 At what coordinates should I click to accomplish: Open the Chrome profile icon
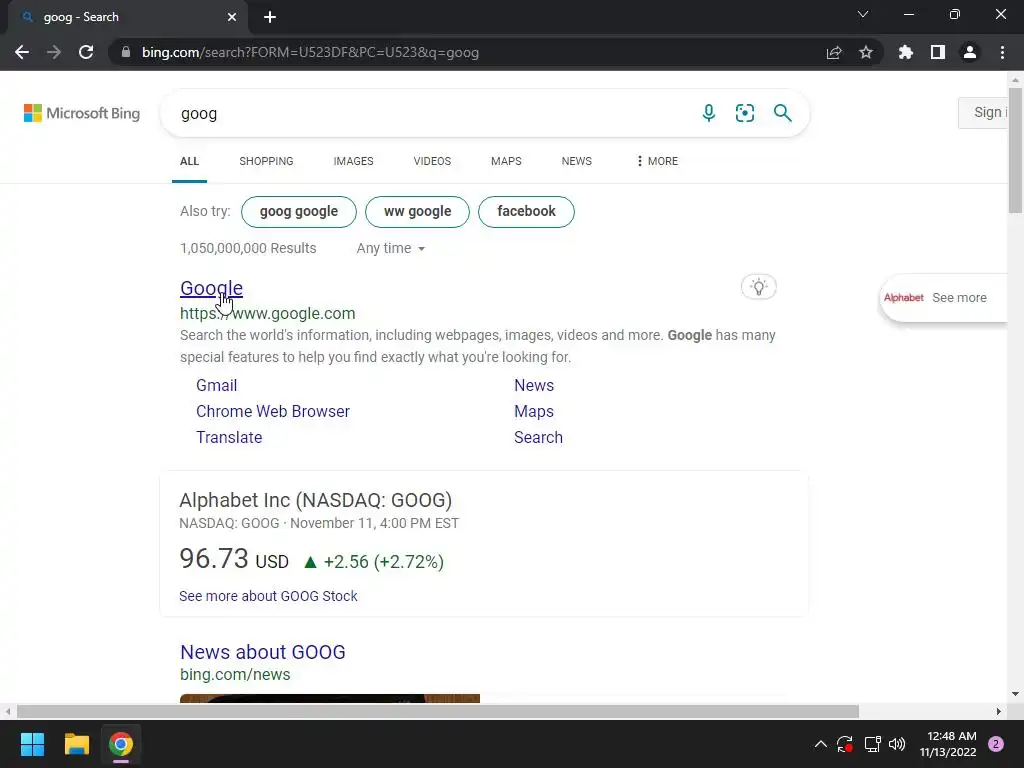(970, 52)
